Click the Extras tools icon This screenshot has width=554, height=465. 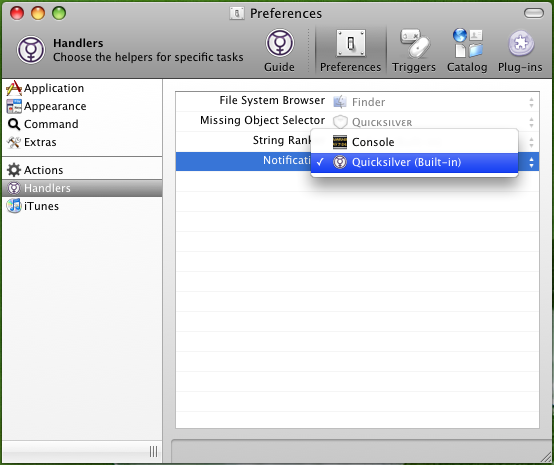pyautogui.click(x=14, y=142)
